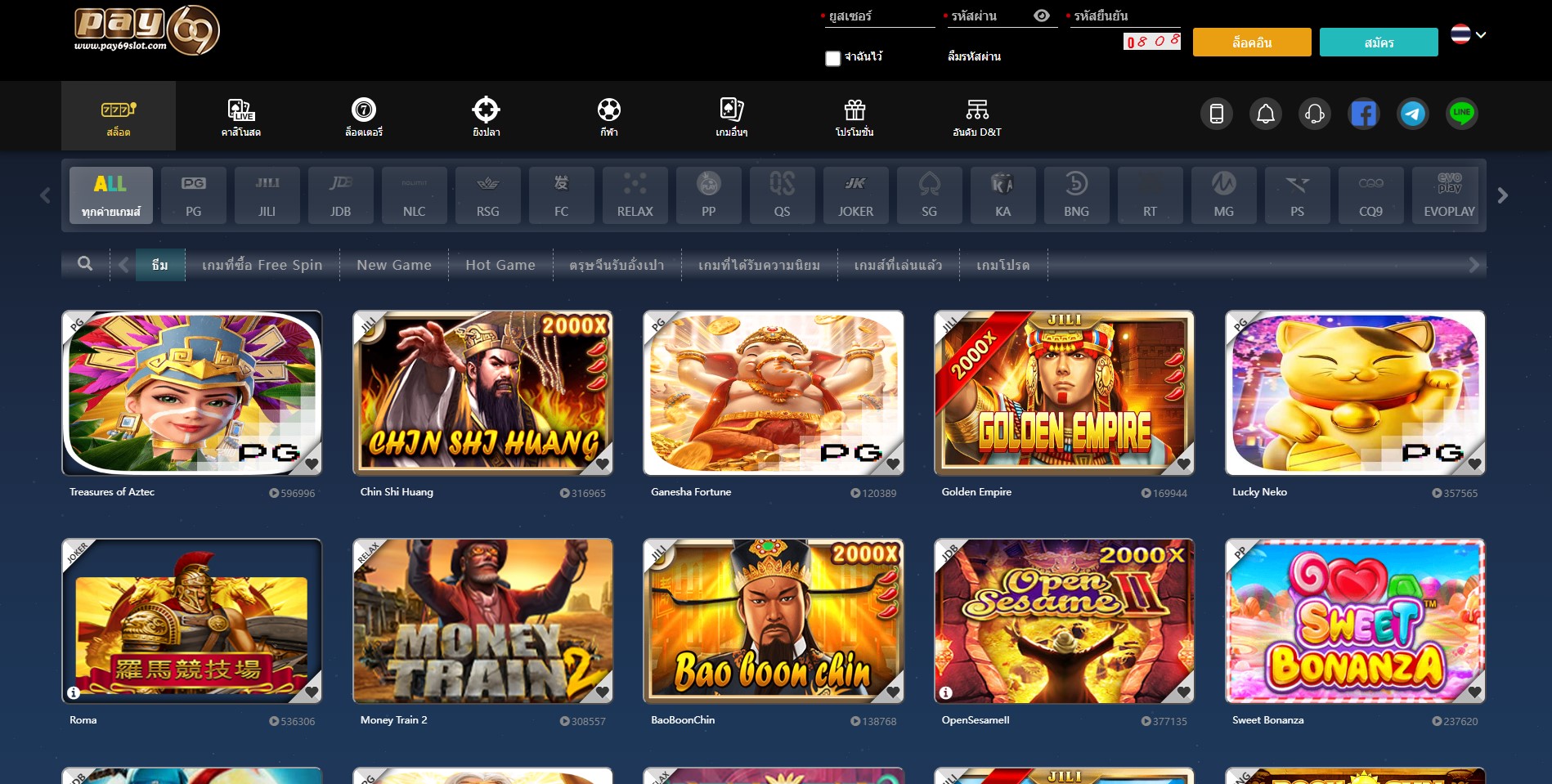Open the Telegram channel icon
Screen dimensions: 1552x784
[x=1412, y=114]
